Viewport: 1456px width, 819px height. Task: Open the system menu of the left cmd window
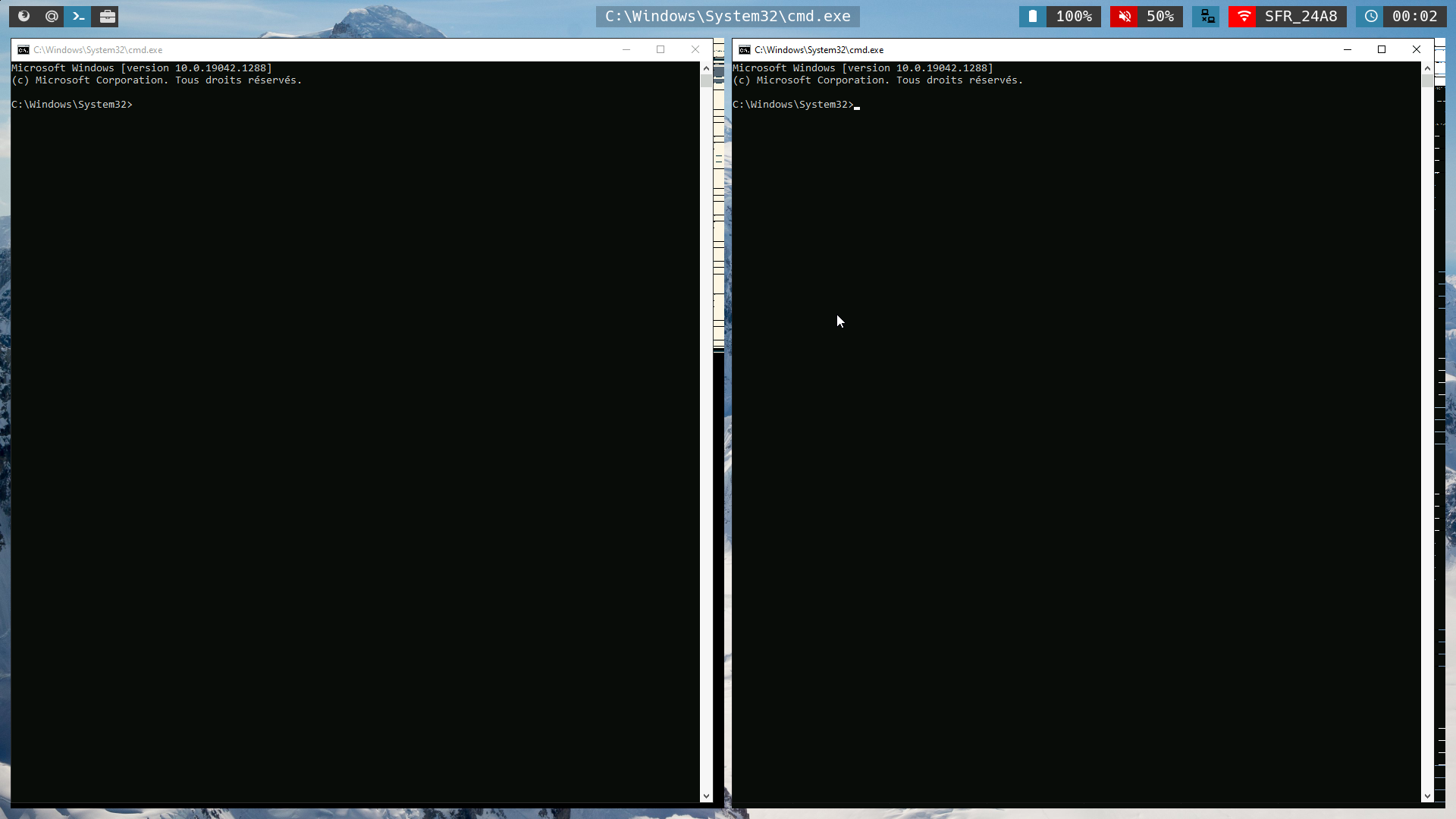[x=22, y=49]
